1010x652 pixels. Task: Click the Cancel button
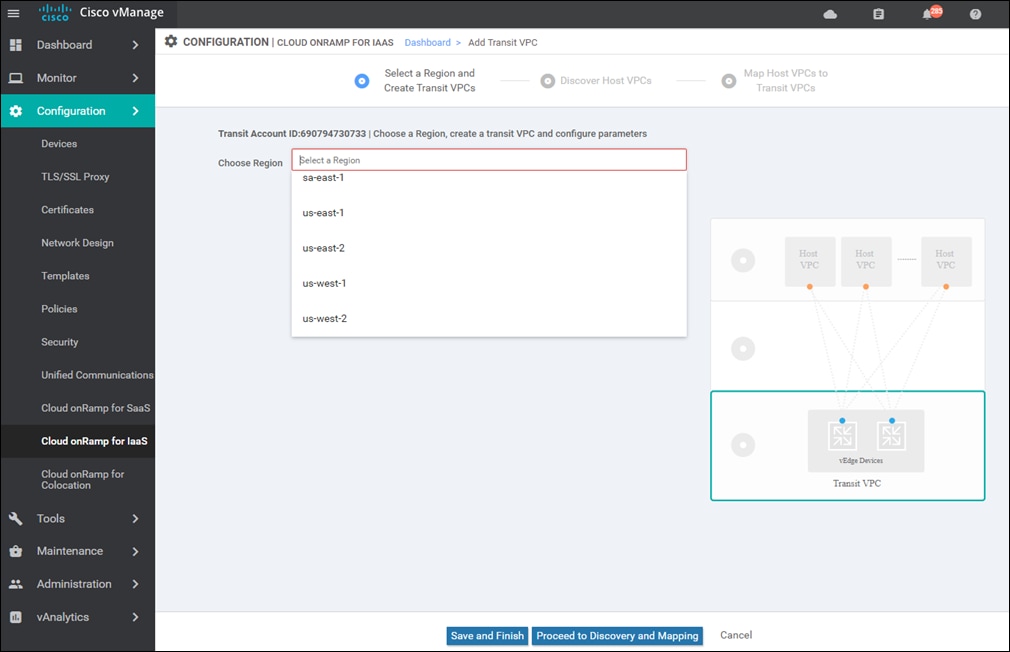click(736, 635)
